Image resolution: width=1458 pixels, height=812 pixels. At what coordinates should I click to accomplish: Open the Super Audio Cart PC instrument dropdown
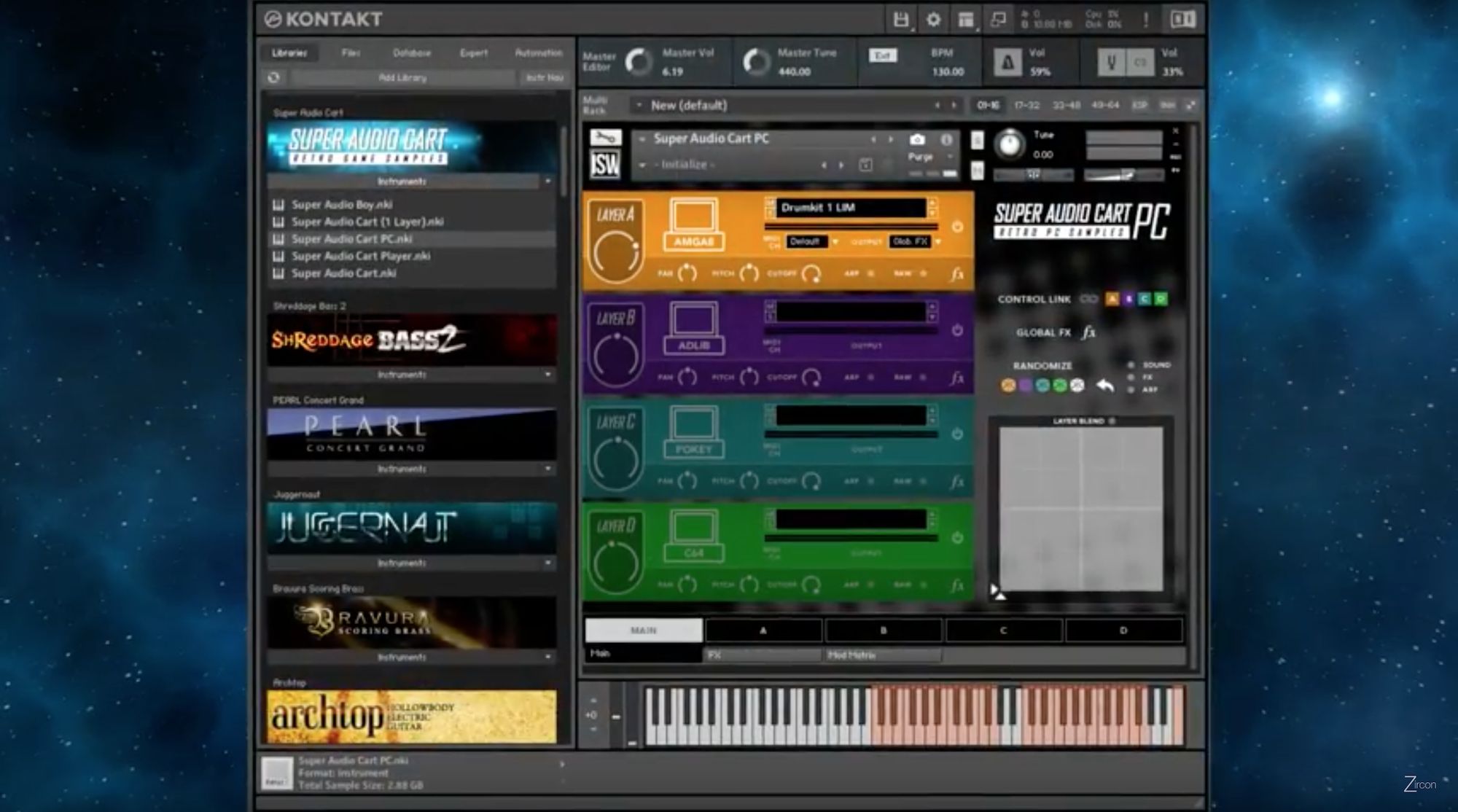(642, 138)
